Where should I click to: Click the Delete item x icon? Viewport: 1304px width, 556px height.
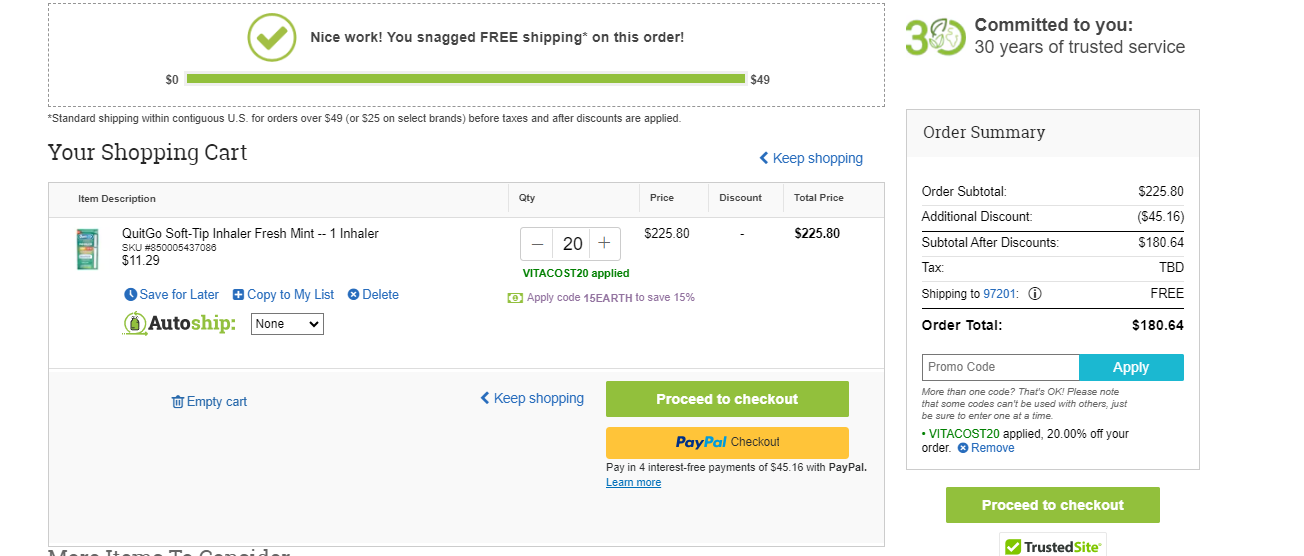pyautogui.click(x=353, y=295)
